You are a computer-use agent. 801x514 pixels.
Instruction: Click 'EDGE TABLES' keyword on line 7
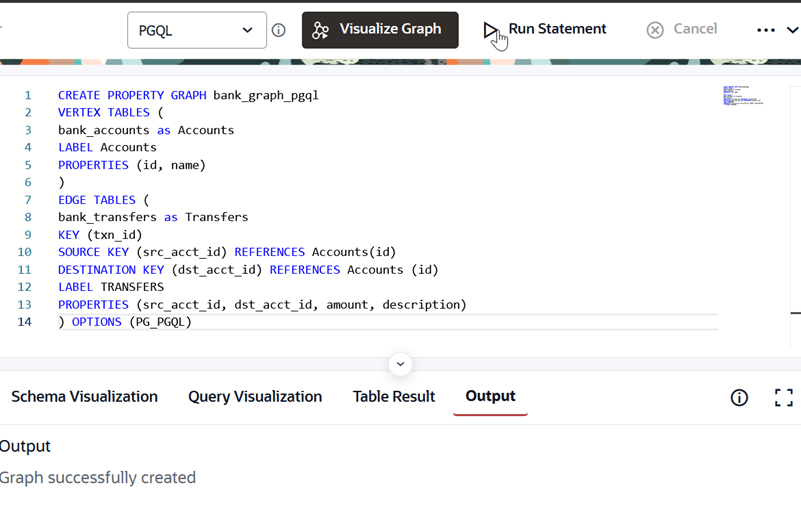97,200
